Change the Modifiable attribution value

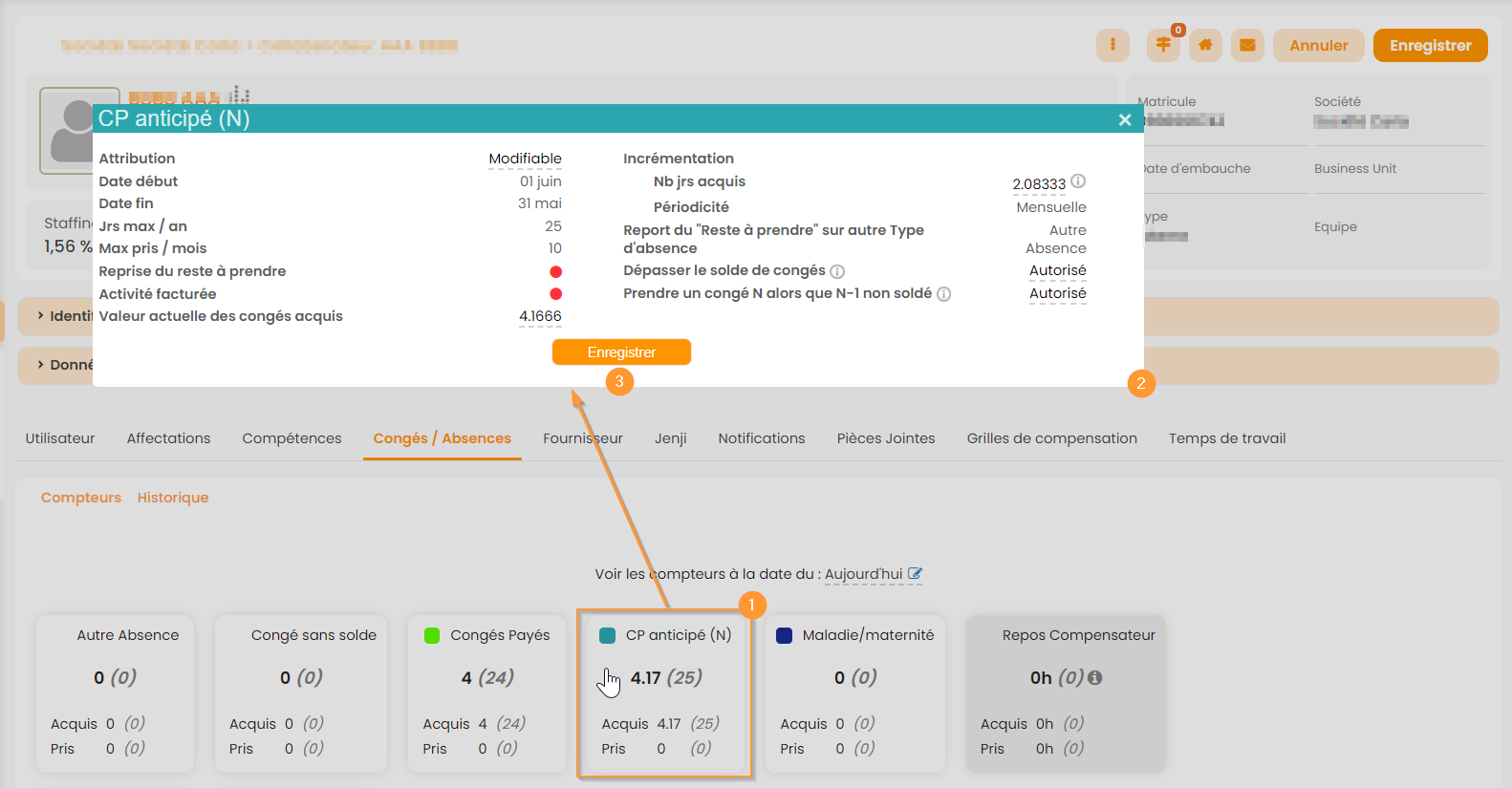pos(525,159)
